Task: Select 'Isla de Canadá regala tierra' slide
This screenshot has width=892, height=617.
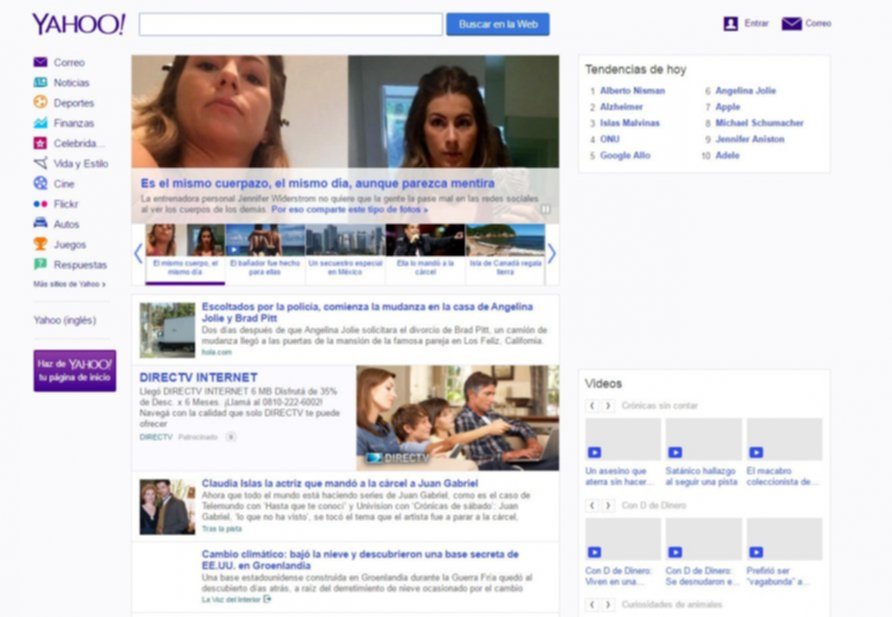Action: [505, 254]
